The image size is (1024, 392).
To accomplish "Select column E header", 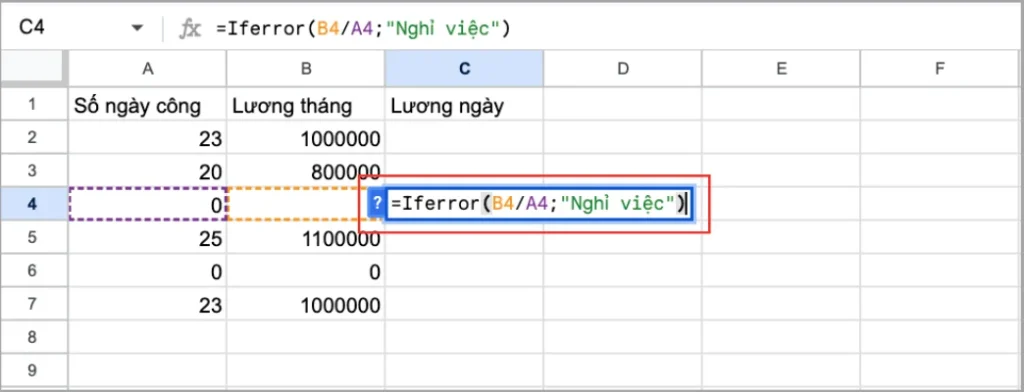I will (781, 69).
